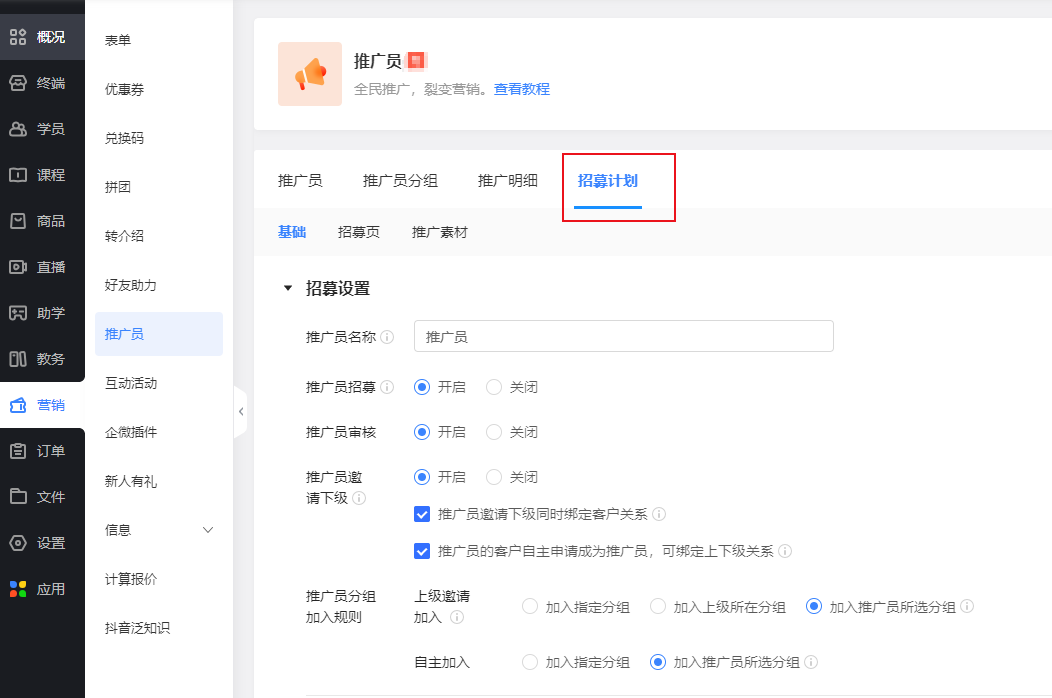Open the 推广素材 sub-tab
The image size is (1052, 698).
tap(439, 232)
